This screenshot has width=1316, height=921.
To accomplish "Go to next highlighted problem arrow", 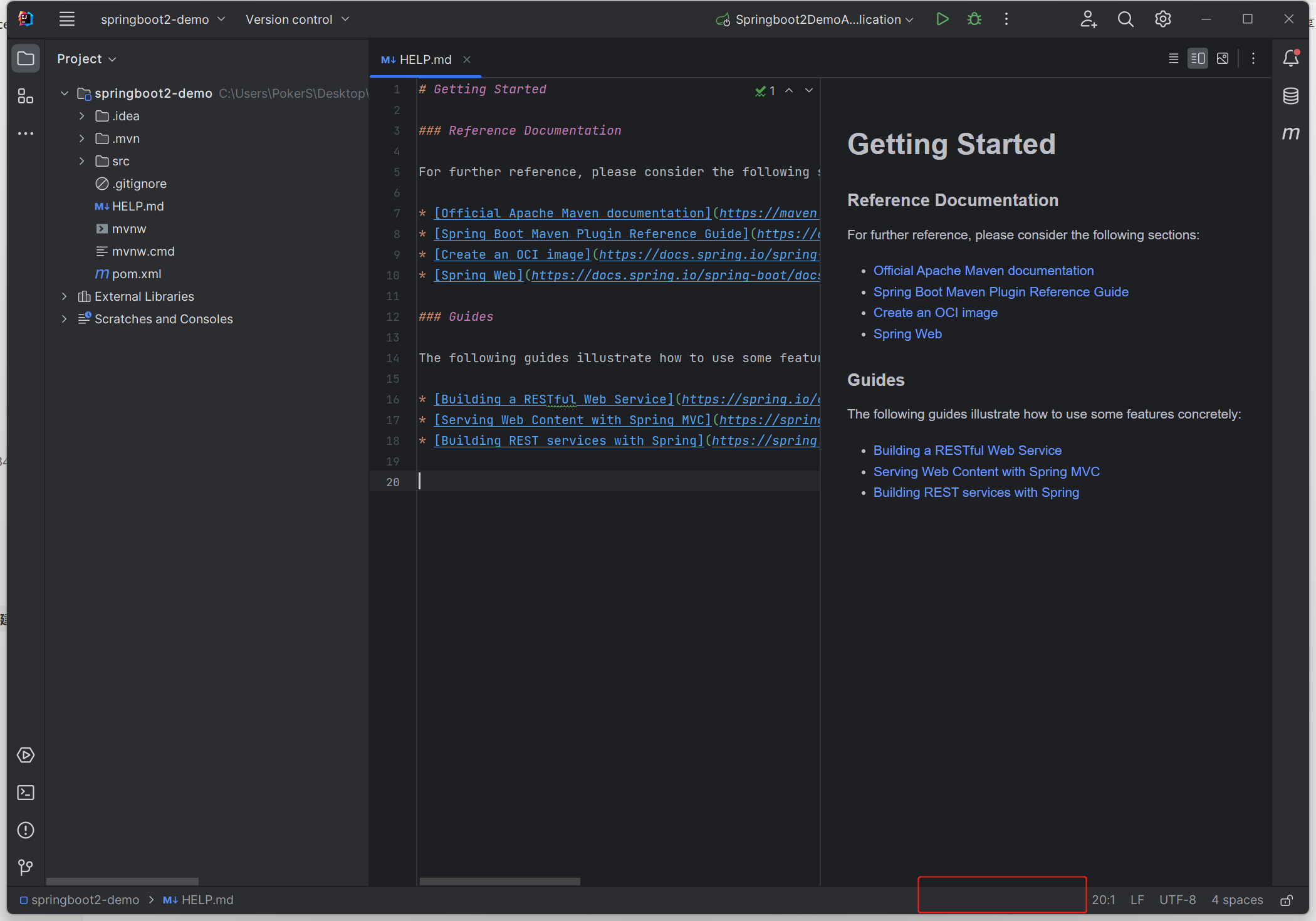I will [809, 91].
